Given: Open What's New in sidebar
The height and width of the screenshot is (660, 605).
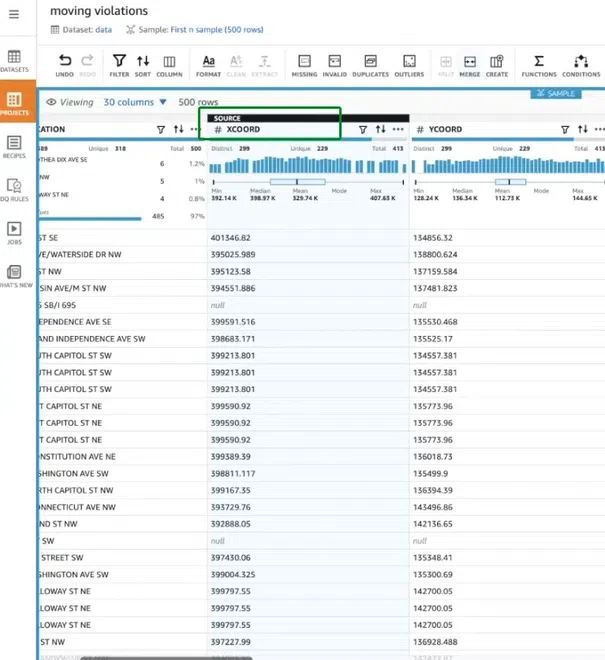Looking at the screenshot, I should coord(15,276).
